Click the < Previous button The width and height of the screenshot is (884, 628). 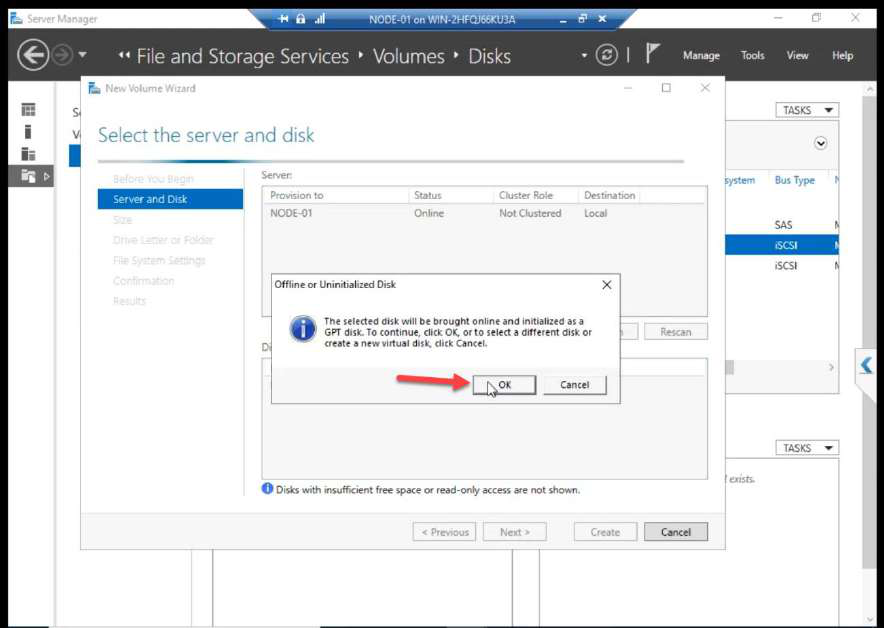pos(444,532)
